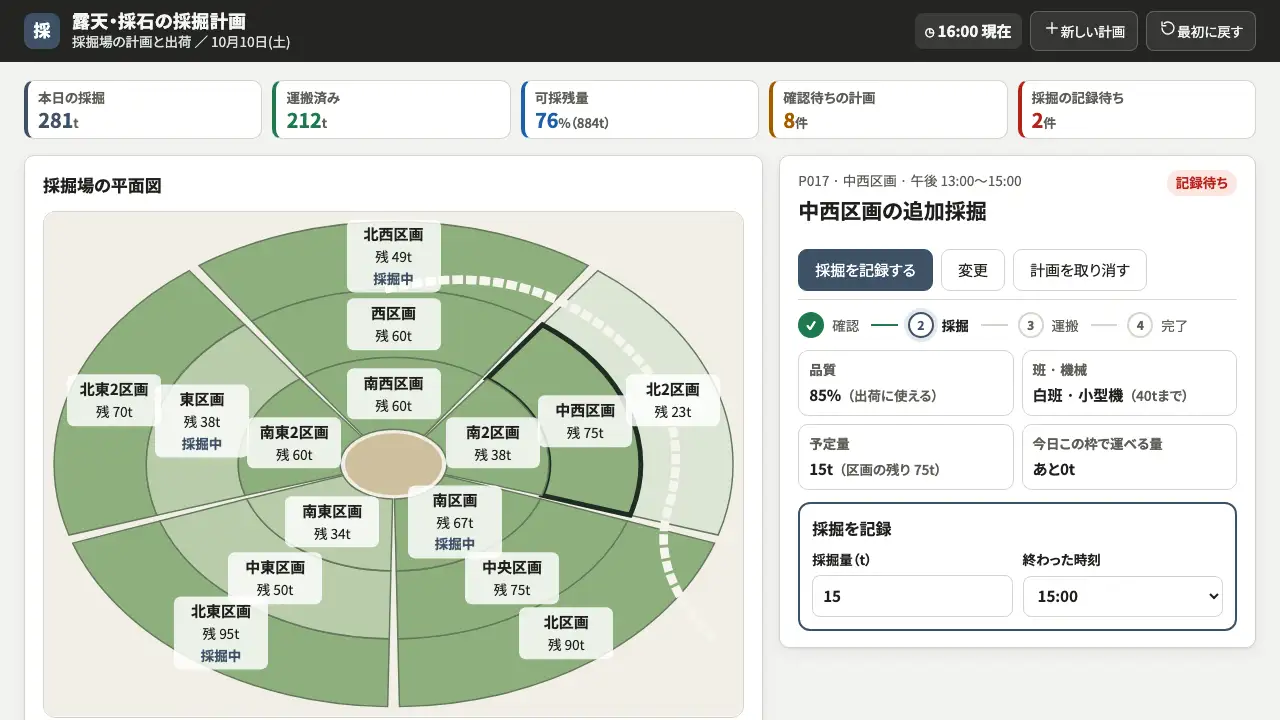Click the 記録待ち status badge
1280x720 pixels.
(1202, 183)
